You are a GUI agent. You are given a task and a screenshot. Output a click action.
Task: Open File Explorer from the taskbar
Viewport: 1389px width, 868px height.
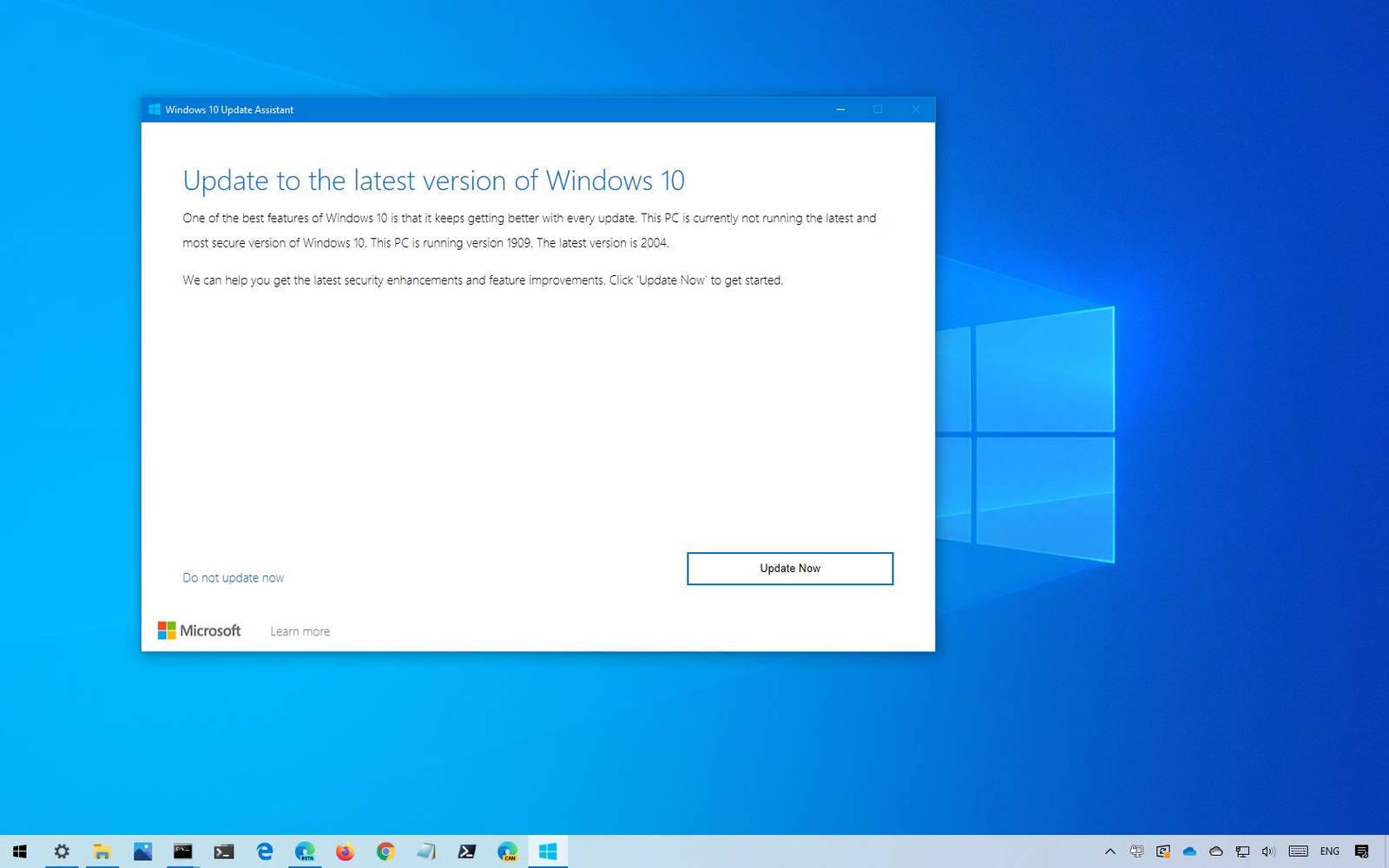pos(102,852)
